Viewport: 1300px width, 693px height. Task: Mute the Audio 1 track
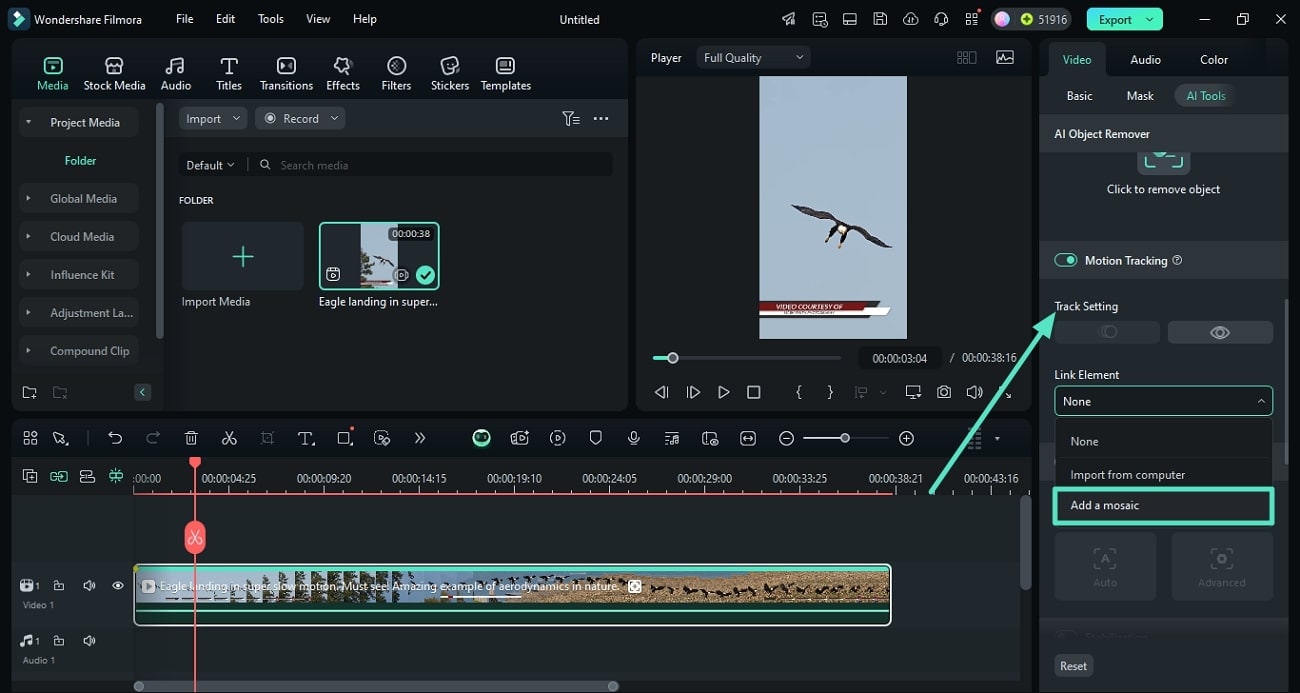(89, 640)
